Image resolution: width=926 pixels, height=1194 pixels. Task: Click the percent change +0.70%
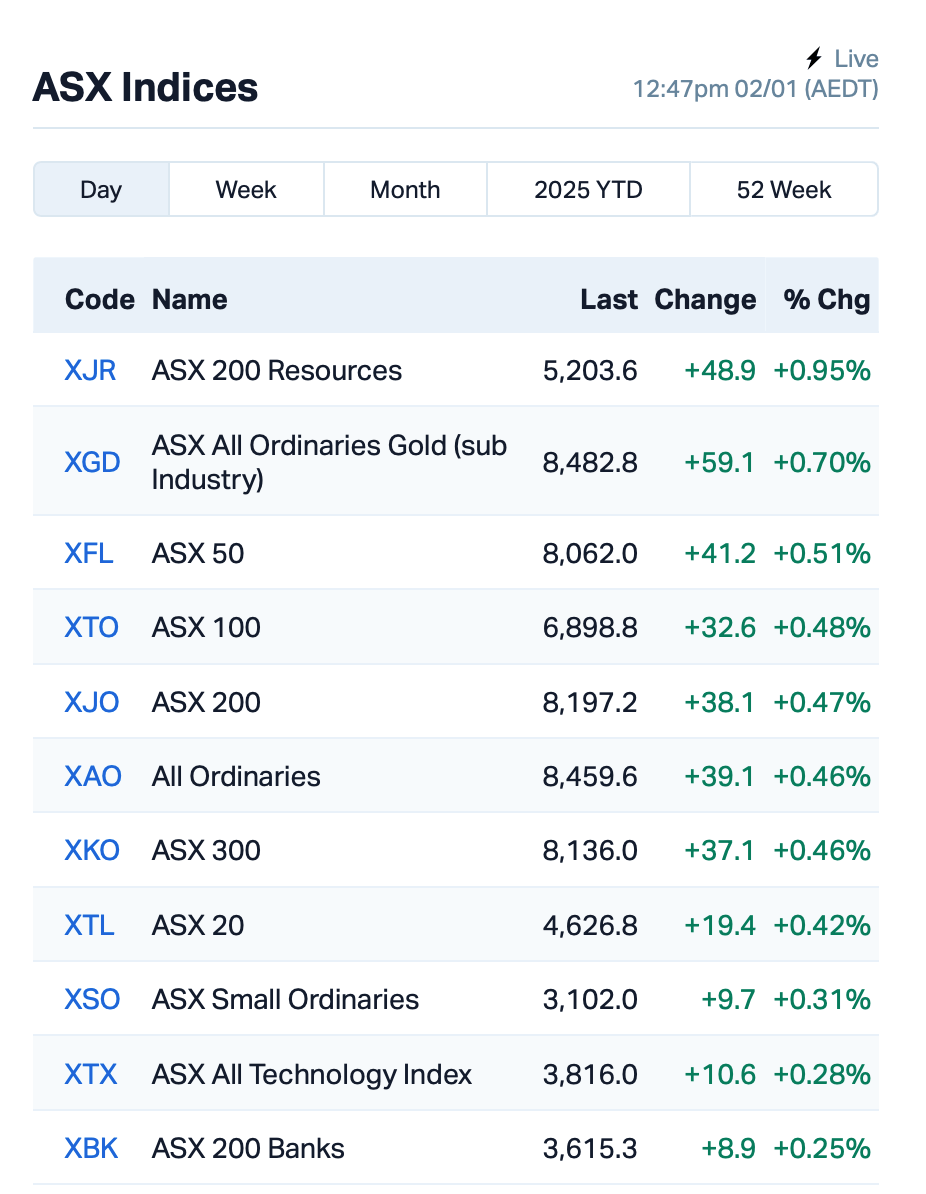pyautogui.click(x=822, y=461)
